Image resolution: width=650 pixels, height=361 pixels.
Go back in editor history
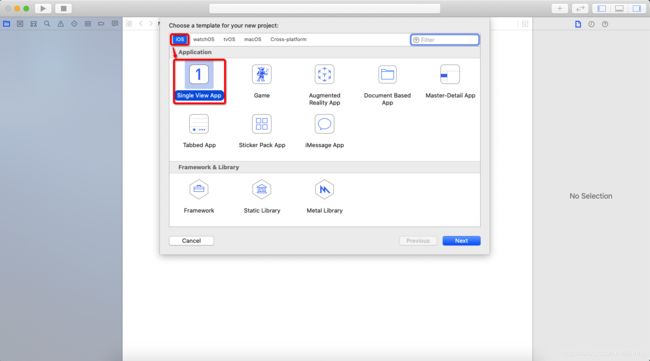coord(141,24)
